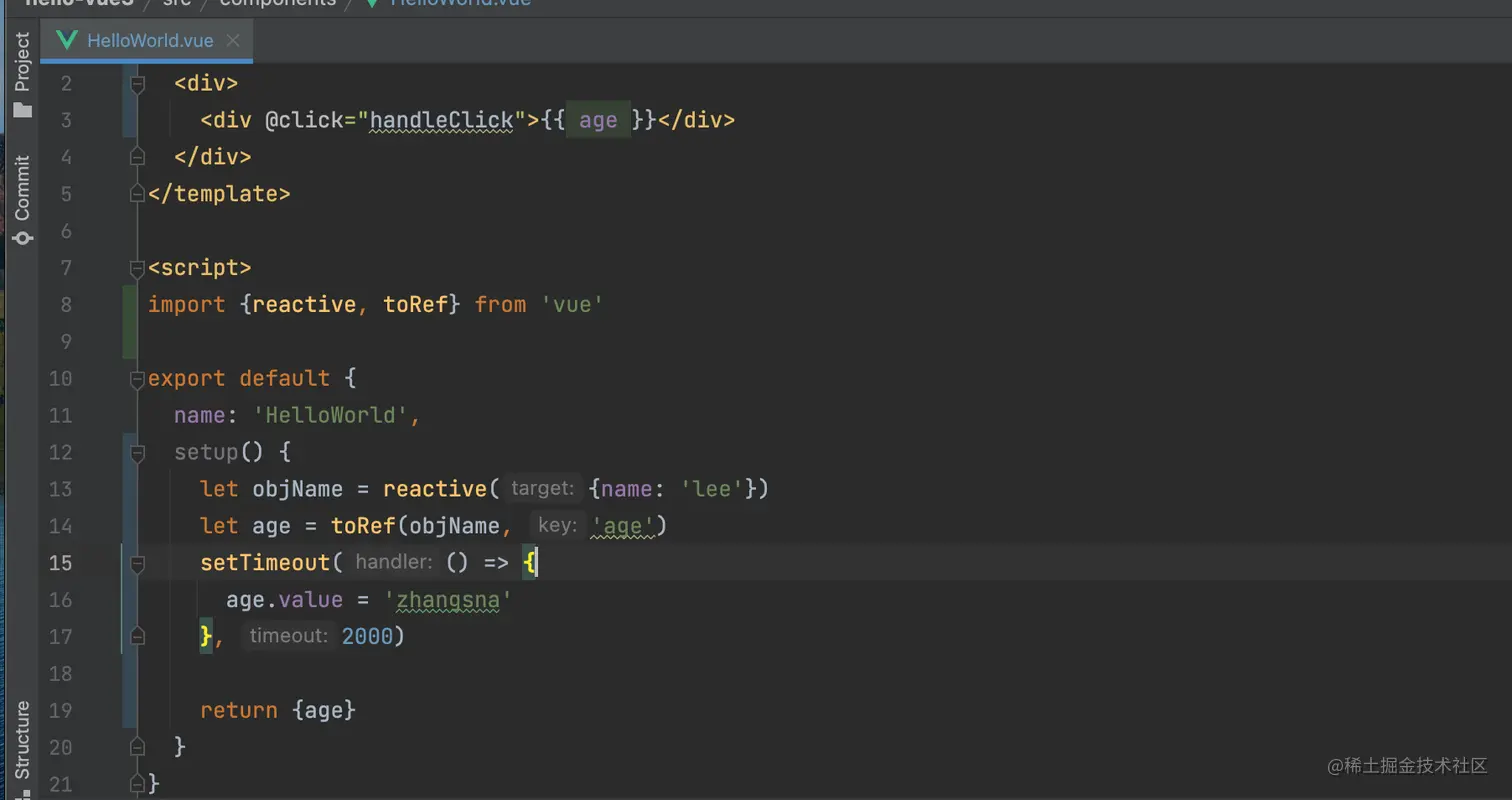
Task: Click toRef in the import statement
Action: click(x=416, y=304)
